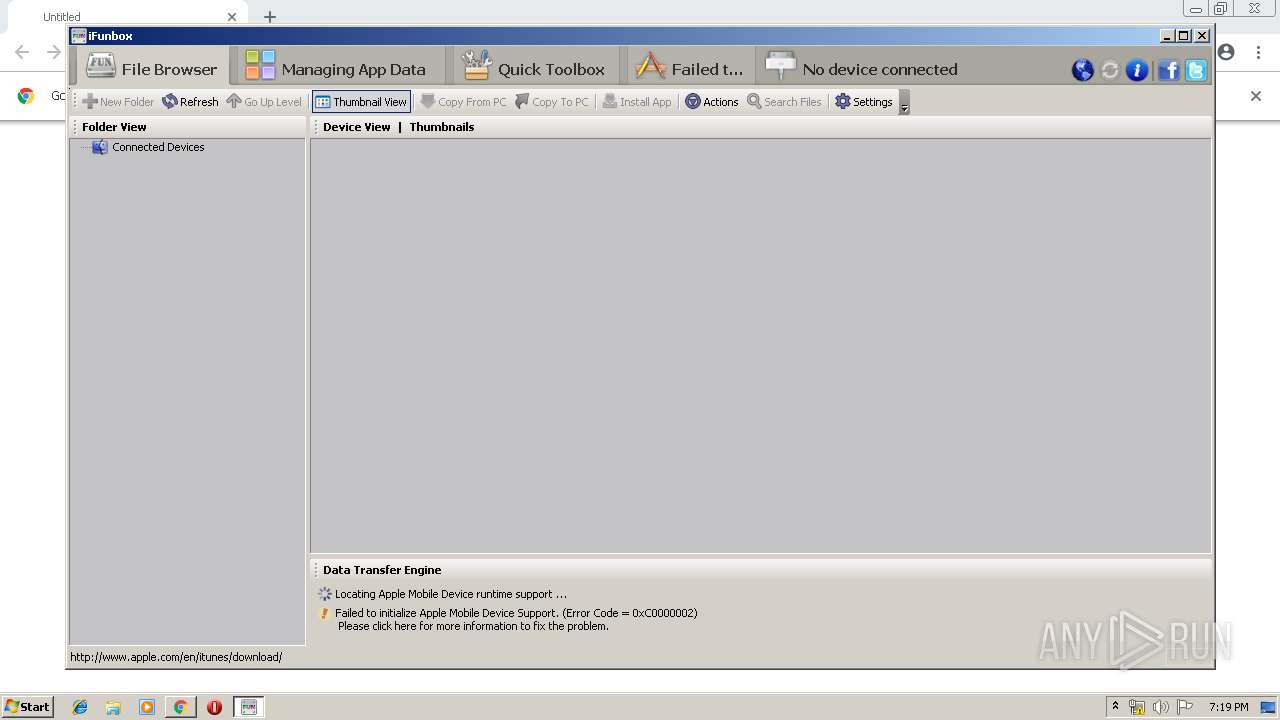Open the Actions menu
The image size is (1280, 720).
click(x=712, y=102)
